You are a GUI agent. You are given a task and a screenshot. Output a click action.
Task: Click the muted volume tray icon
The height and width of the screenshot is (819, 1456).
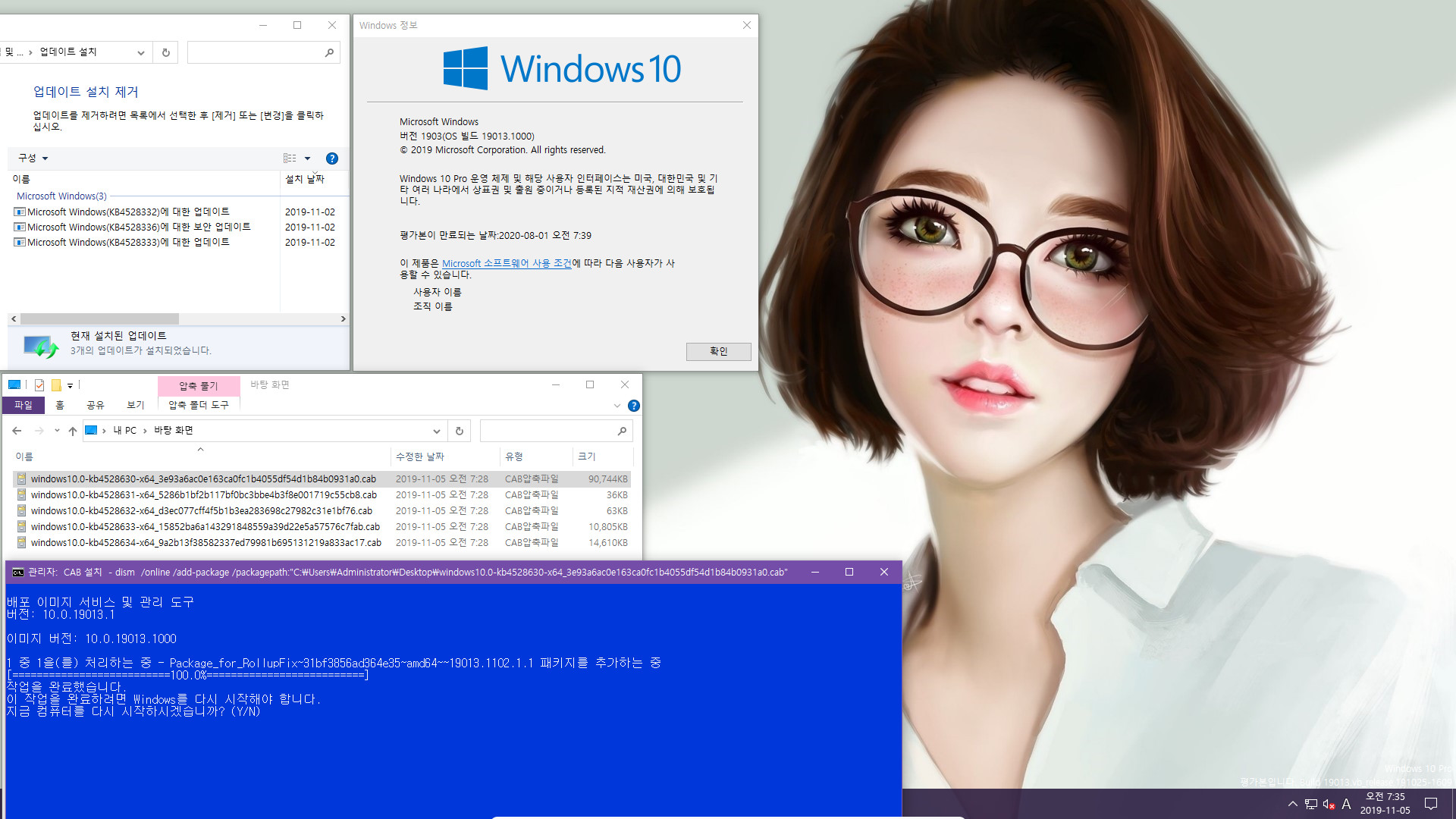point(1329,804)
